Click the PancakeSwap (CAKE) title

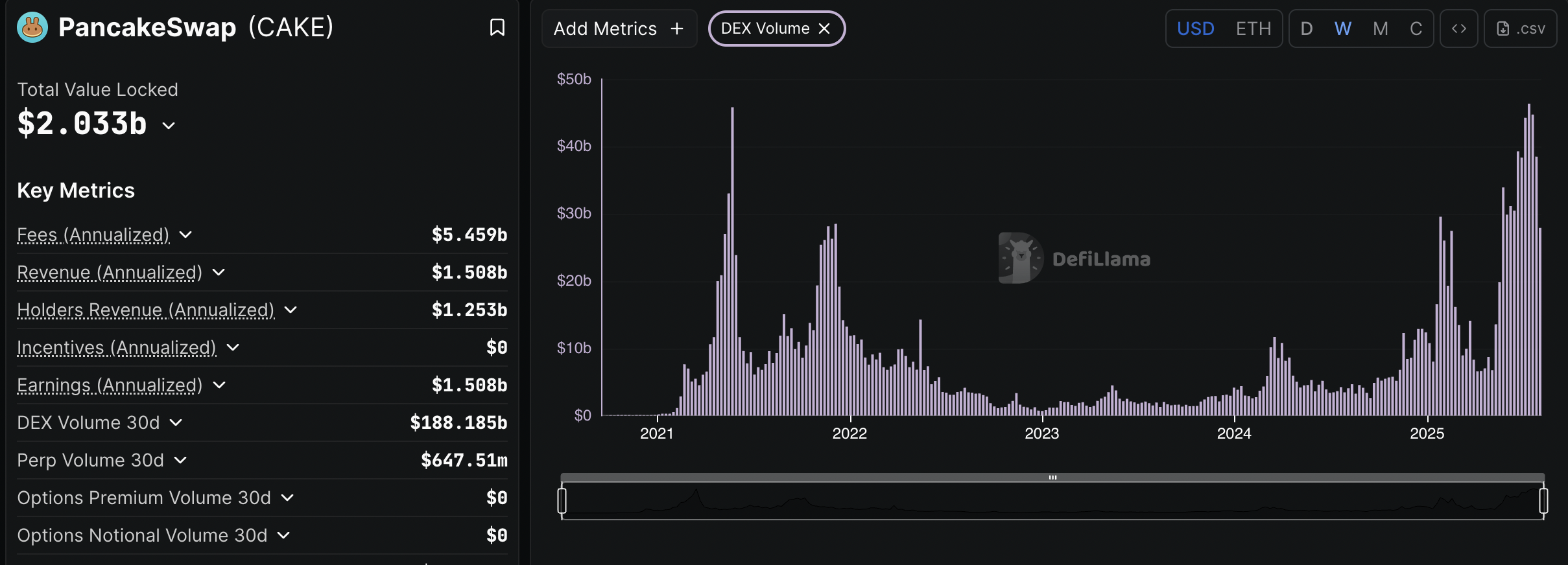[196, 27]
